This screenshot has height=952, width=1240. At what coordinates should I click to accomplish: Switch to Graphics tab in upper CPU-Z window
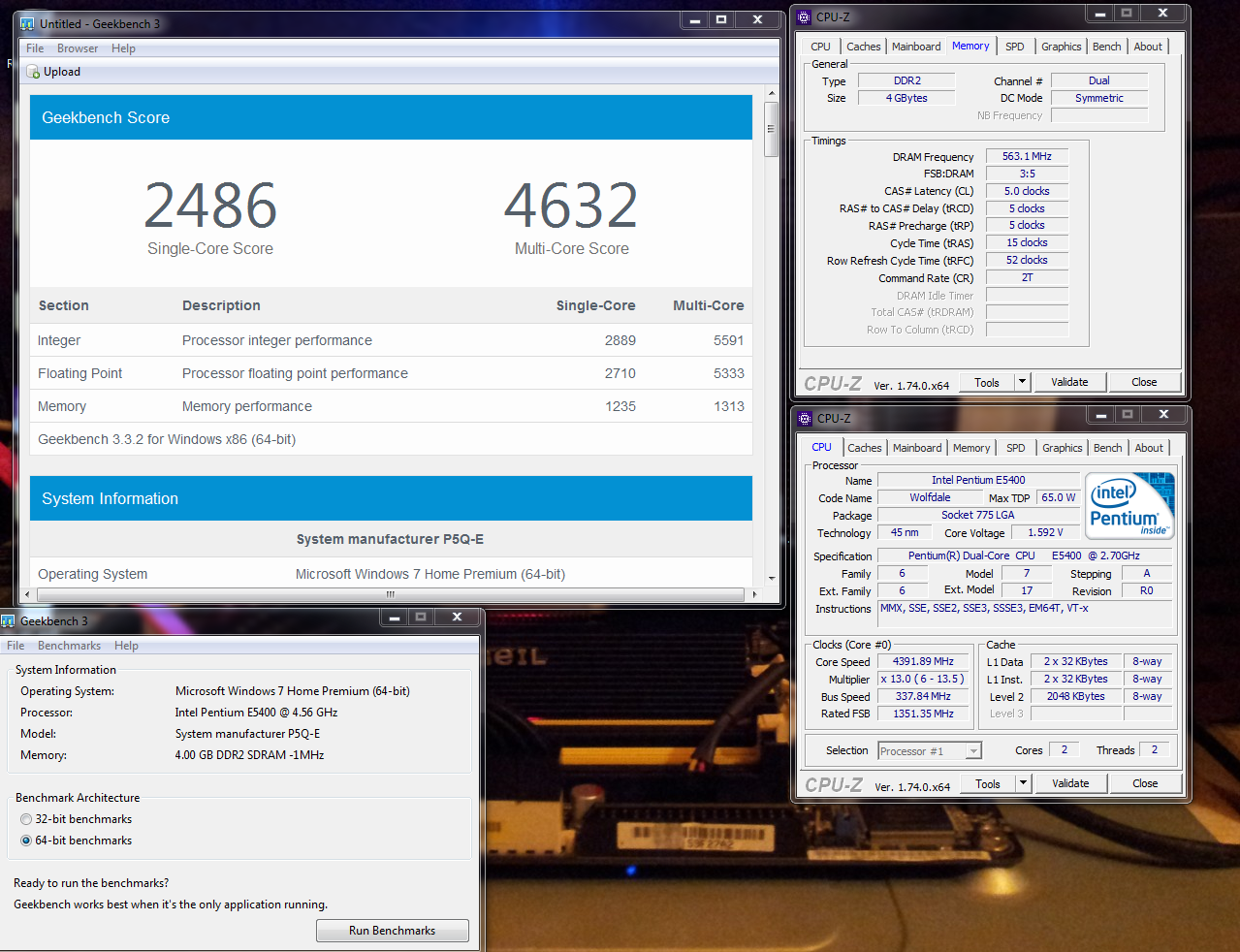click(x=1062, y=47)
